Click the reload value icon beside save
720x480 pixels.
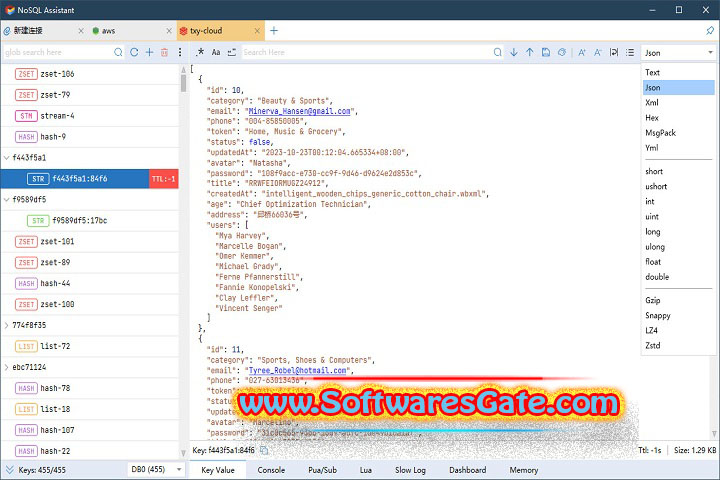pyautogui.click(x=562, y=52)
